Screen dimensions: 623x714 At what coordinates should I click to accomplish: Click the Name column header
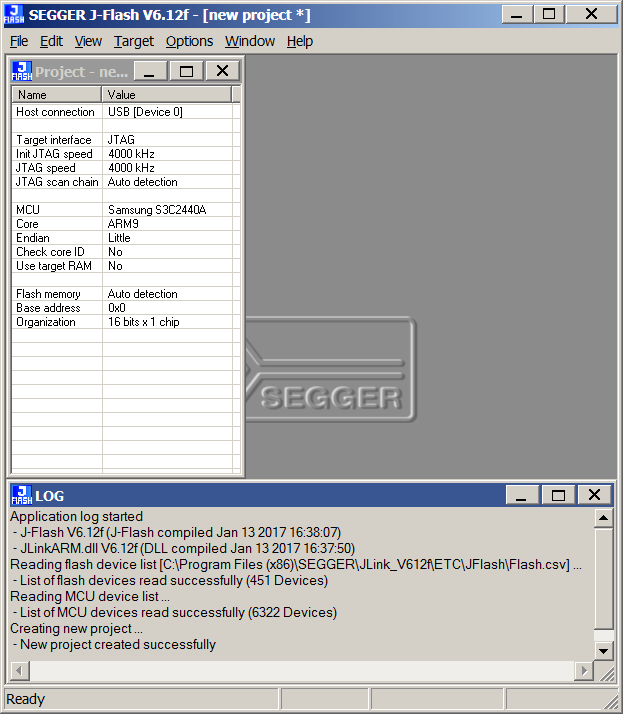pyautogui.click(x=57, y=95)
